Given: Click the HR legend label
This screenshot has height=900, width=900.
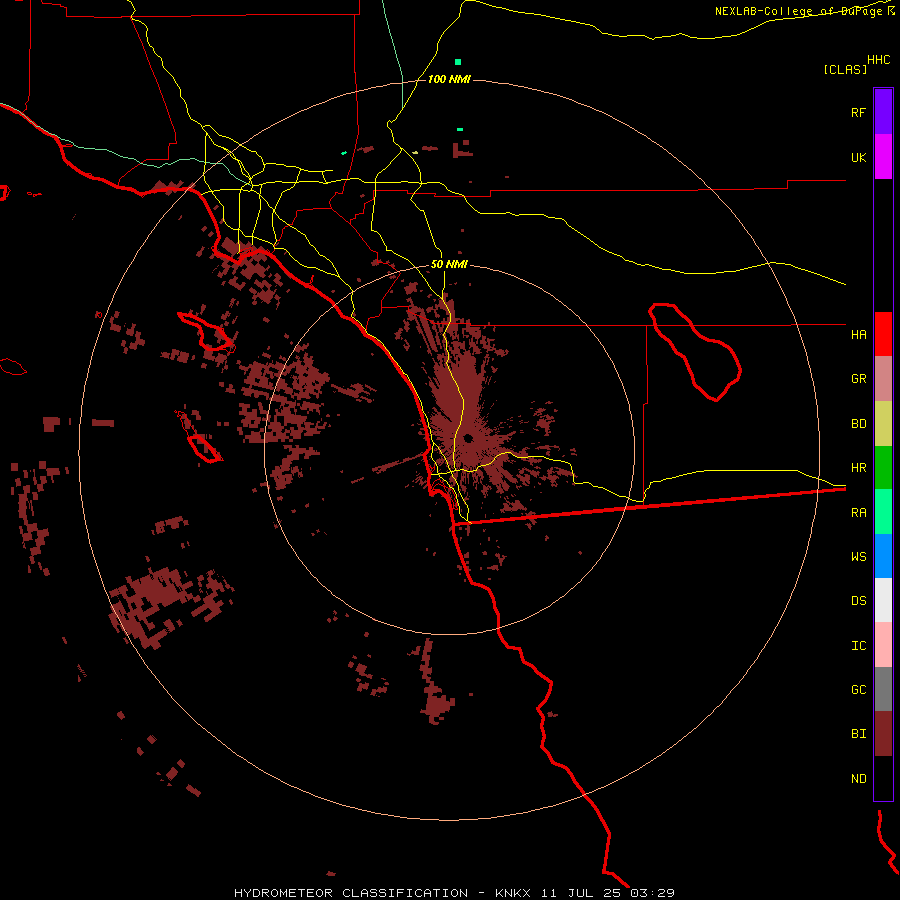Looking at the screenshot, I should pos(858,468).
